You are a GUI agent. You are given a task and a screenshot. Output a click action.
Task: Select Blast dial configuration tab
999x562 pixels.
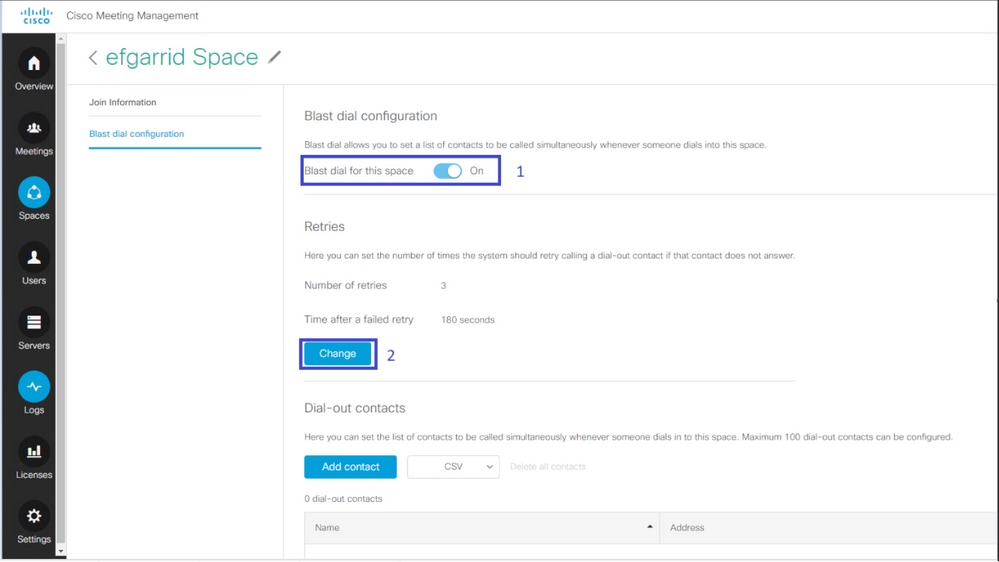(x=137, y=134)
